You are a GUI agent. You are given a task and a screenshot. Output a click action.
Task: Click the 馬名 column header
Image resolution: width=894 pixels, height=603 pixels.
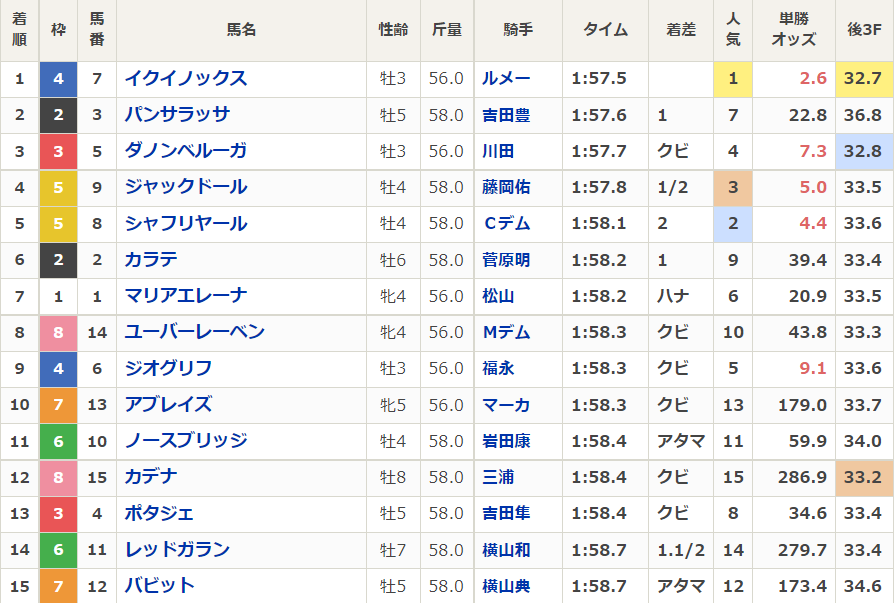[x=241, y=30]
